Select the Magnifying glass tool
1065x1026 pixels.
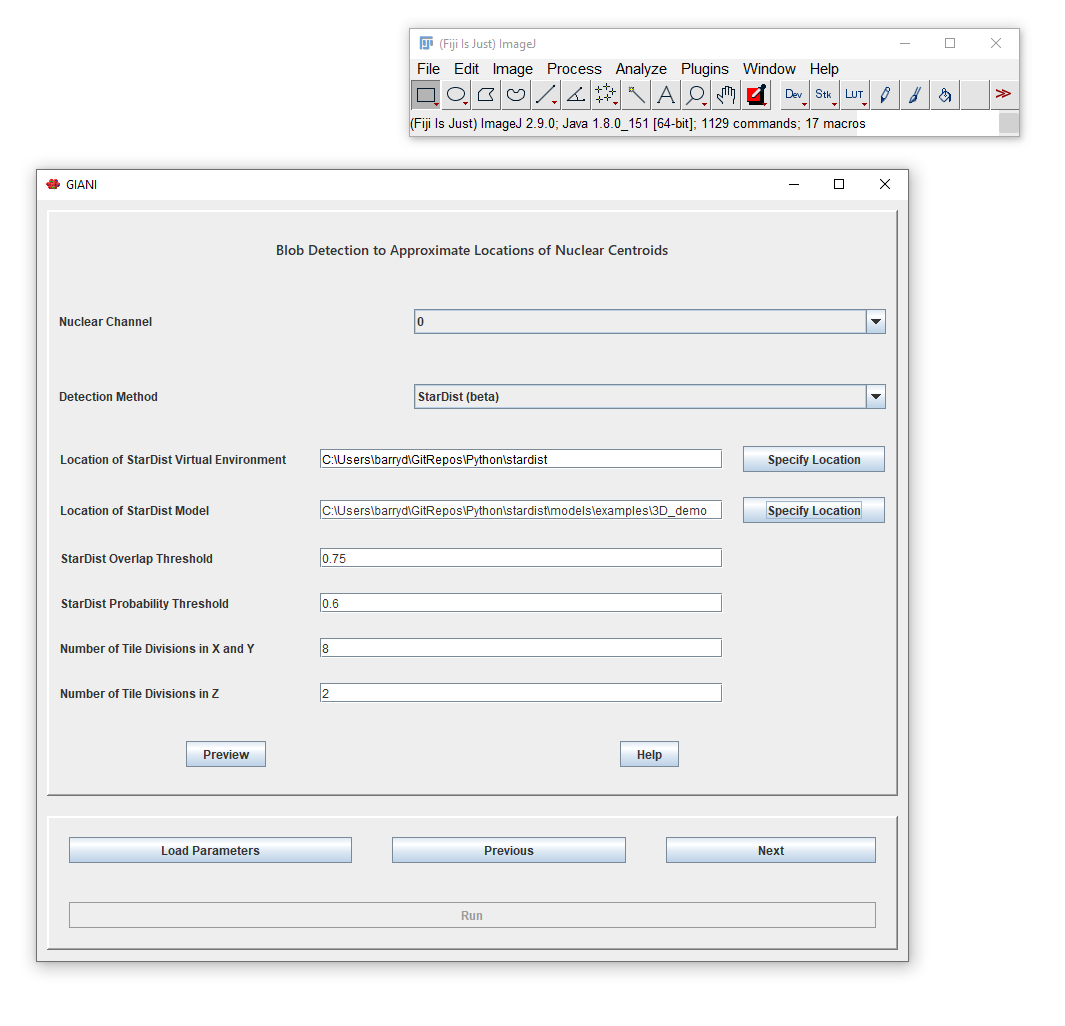pyautogui.click(x=696, y=95)
